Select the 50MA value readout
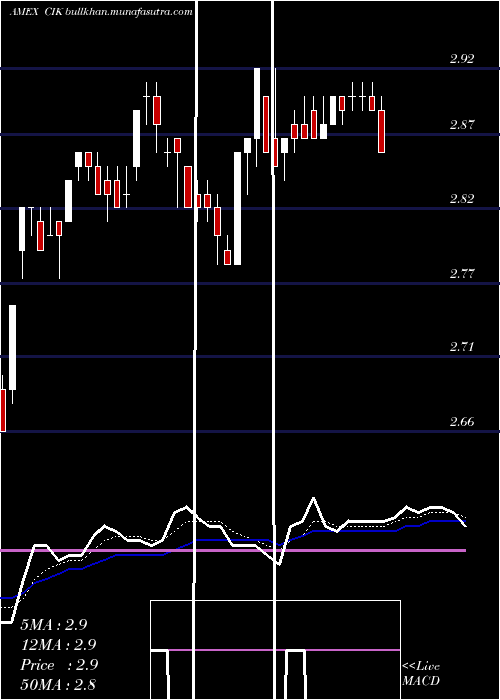Image resolution: width=500 pixels, height=700 pixels. [58, 684]
